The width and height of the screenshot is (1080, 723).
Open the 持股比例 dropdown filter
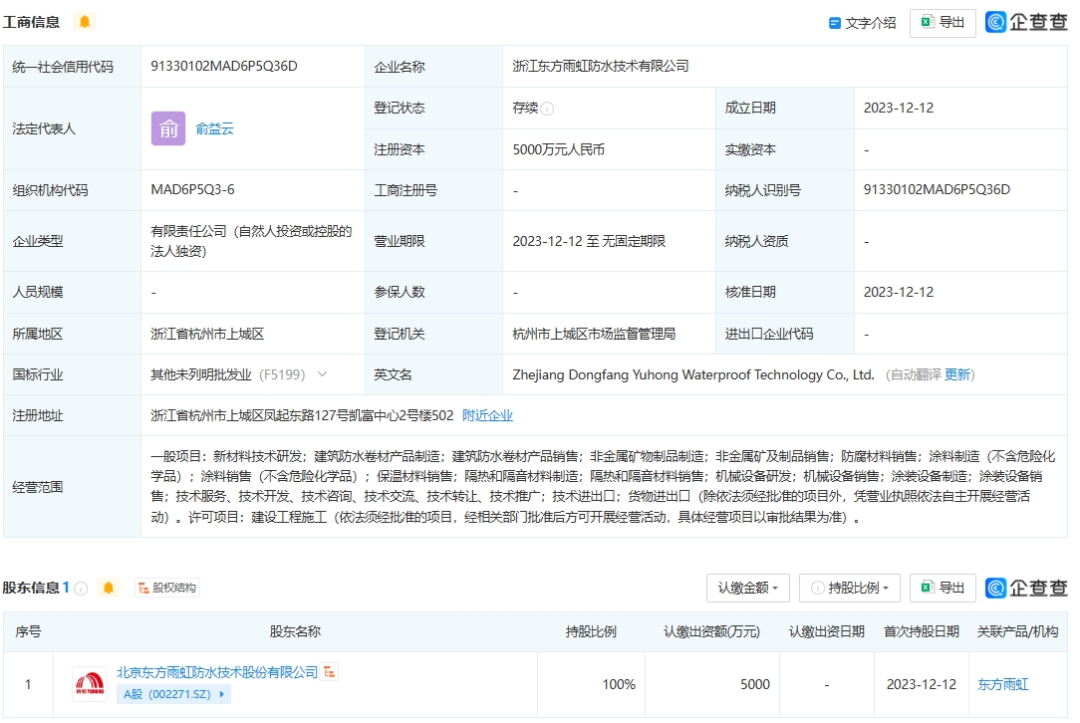coord(849,588)
